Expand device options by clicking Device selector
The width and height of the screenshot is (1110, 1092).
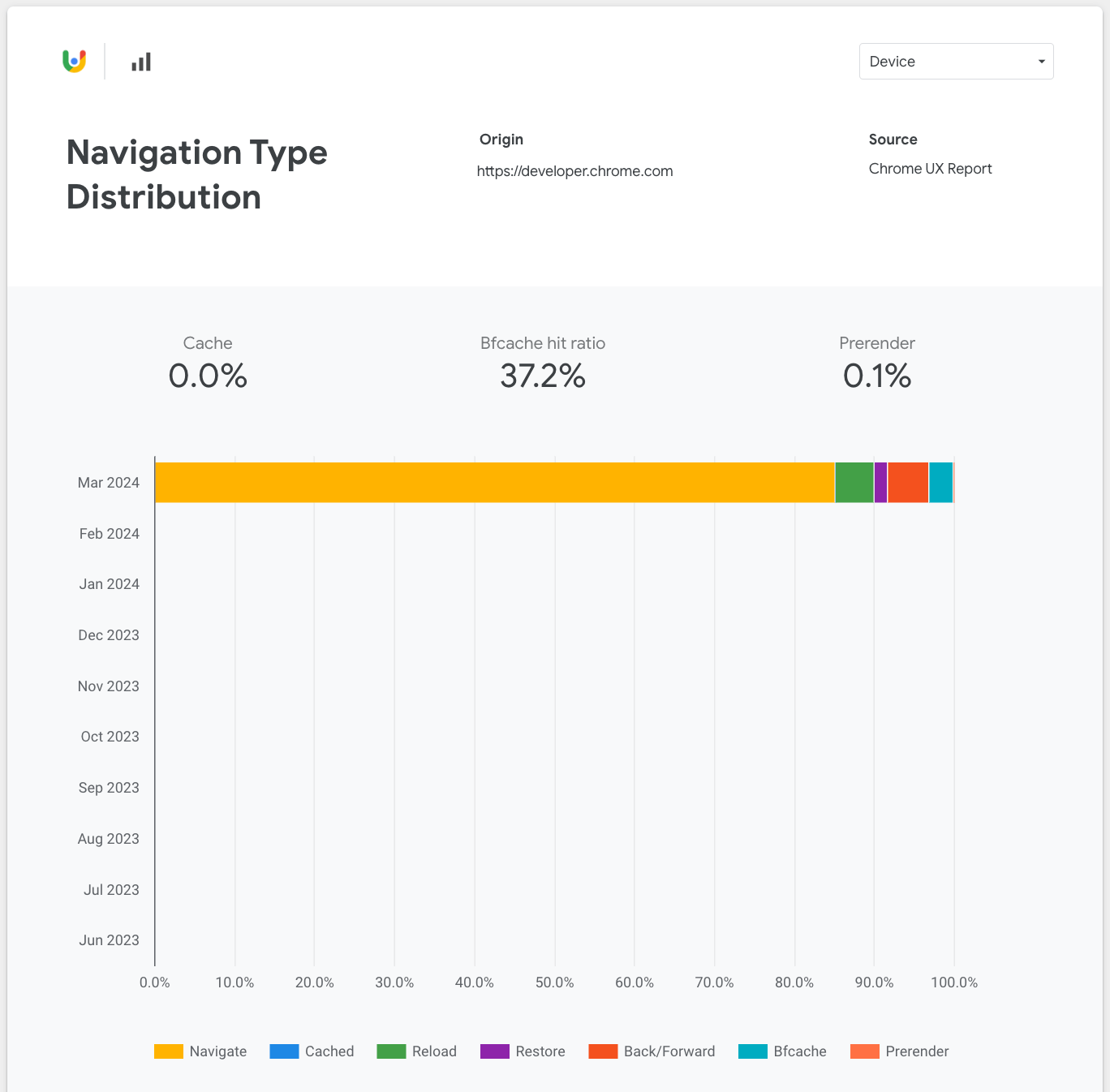tap(956, 61)
